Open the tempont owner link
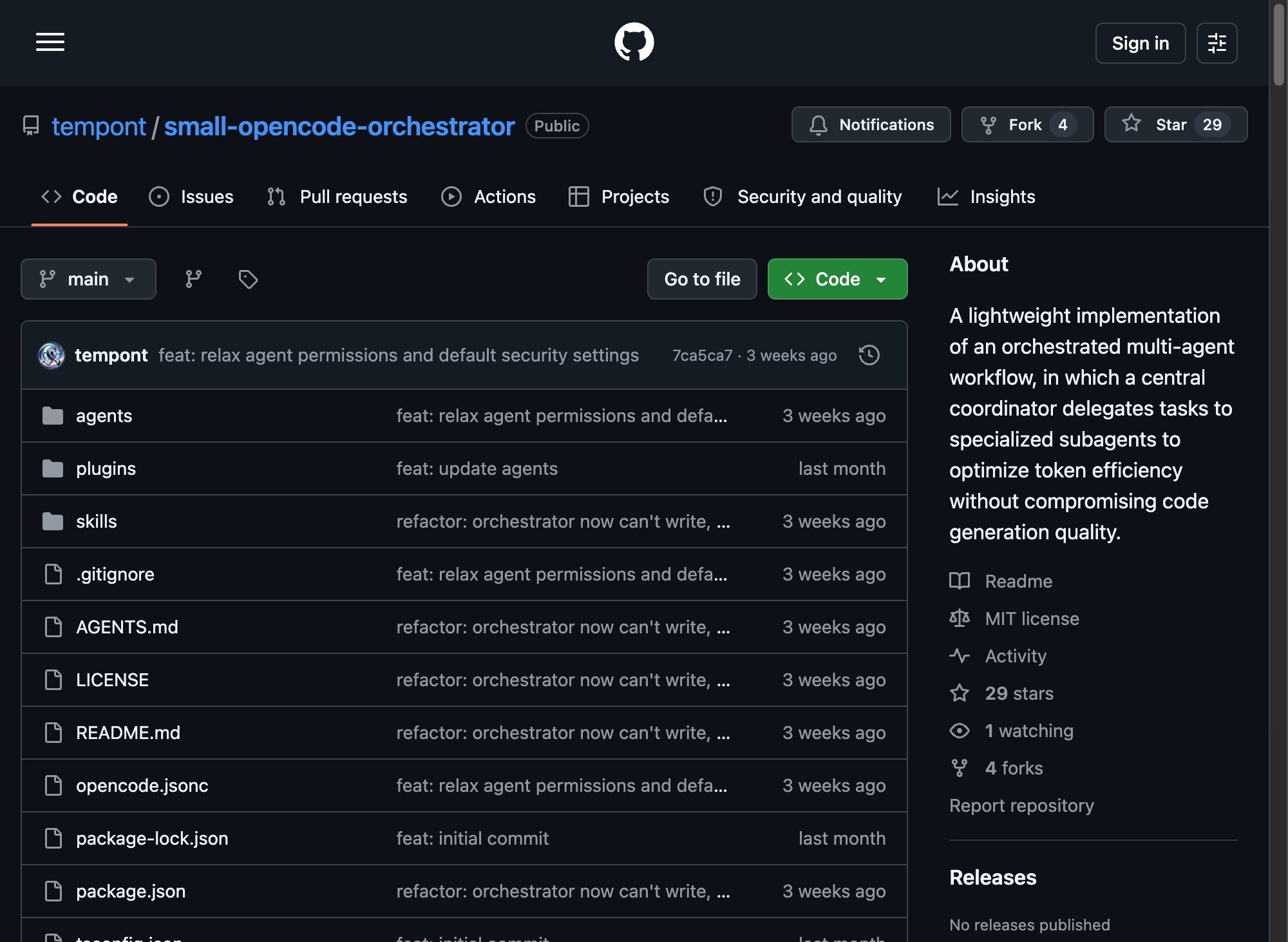The height and width of the screenshot is (942, 1288). pyautogui.click(x=99, y=126)
